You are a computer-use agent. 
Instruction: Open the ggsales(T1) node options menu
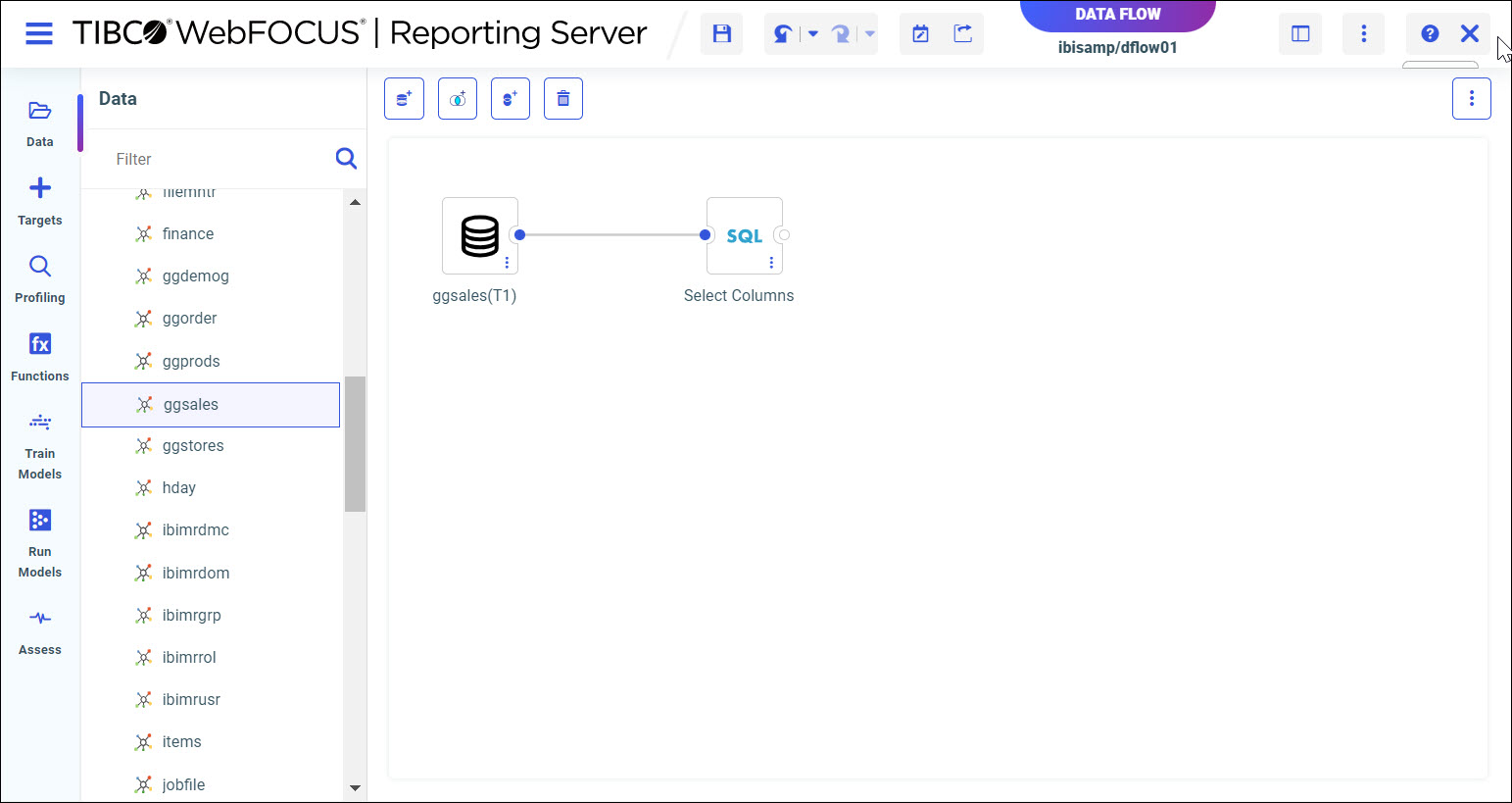pyautogui.click(x=507, y=263)
